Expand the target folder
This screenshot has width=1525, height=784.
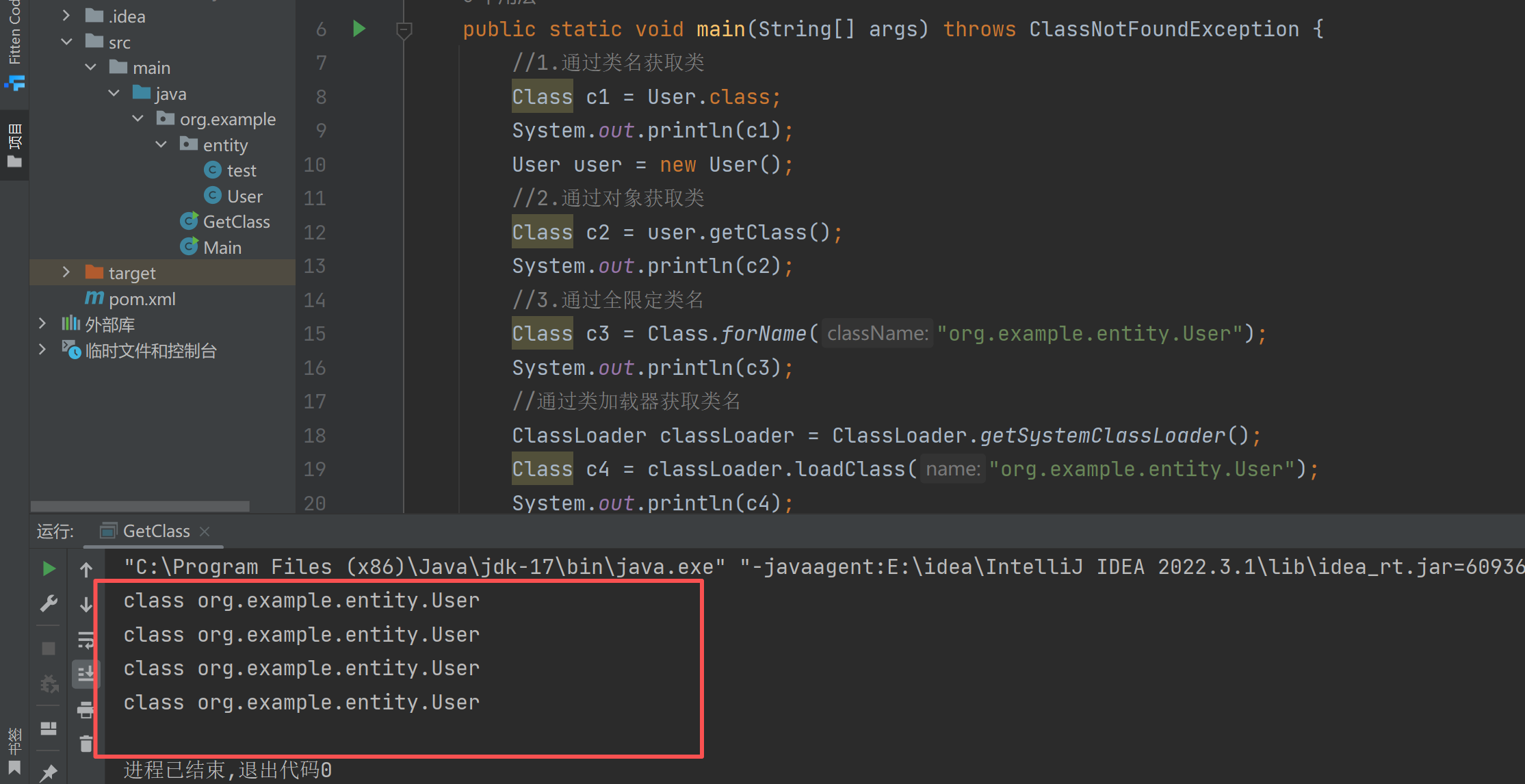66,272
